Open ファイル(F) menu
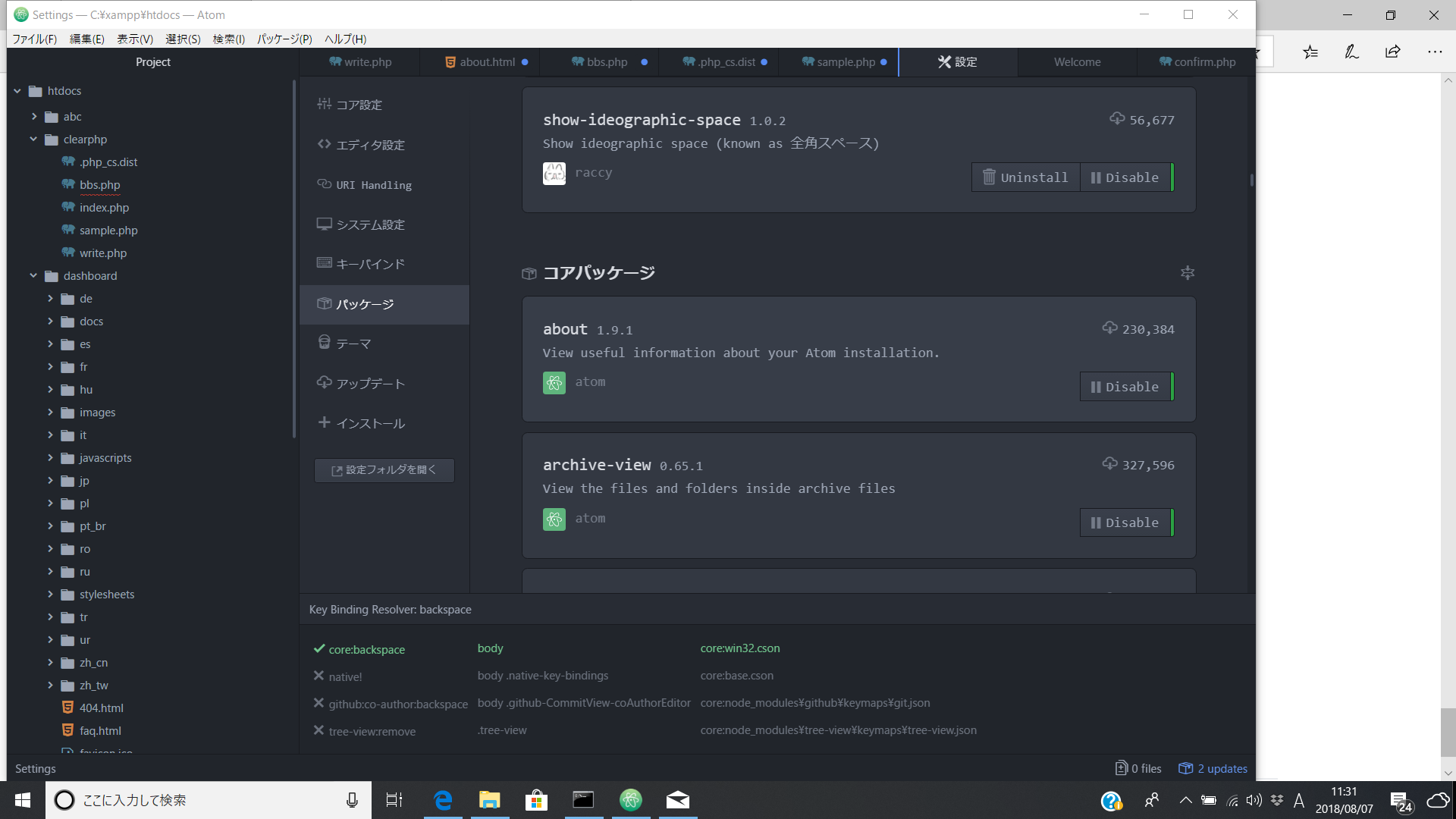 [x=35, y=39]
